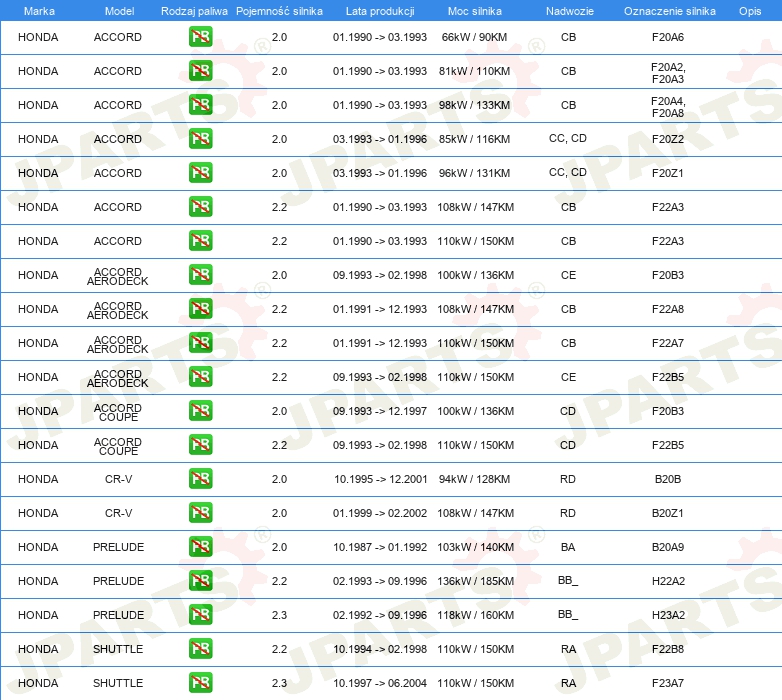Viewport: 782px width, 700px height.
Task: Click fuel icon in ACCORD COUPE F22B5 row
Action: 200,445
